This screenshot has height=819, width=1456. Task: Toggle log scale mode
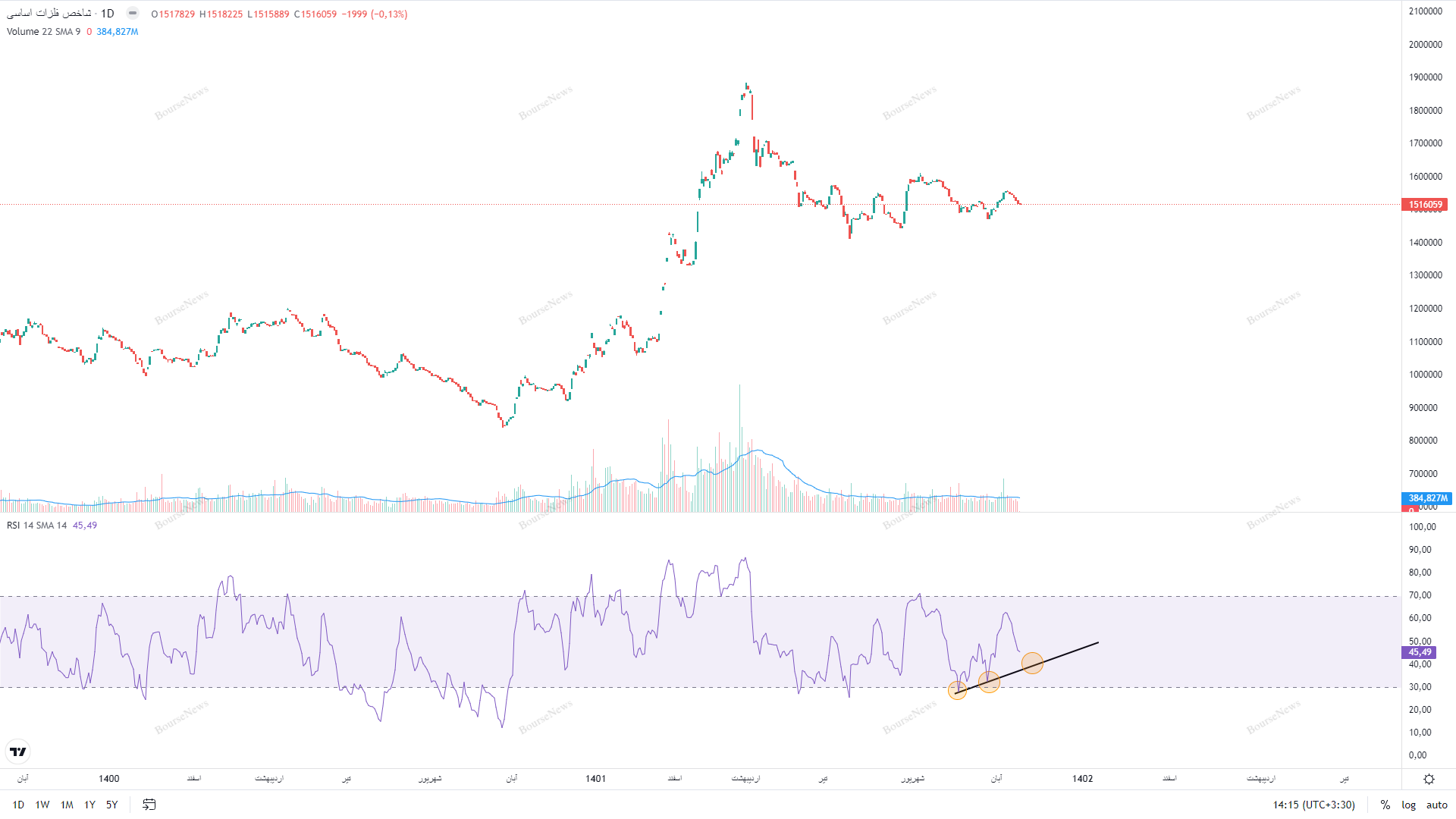pos(1408,805)
